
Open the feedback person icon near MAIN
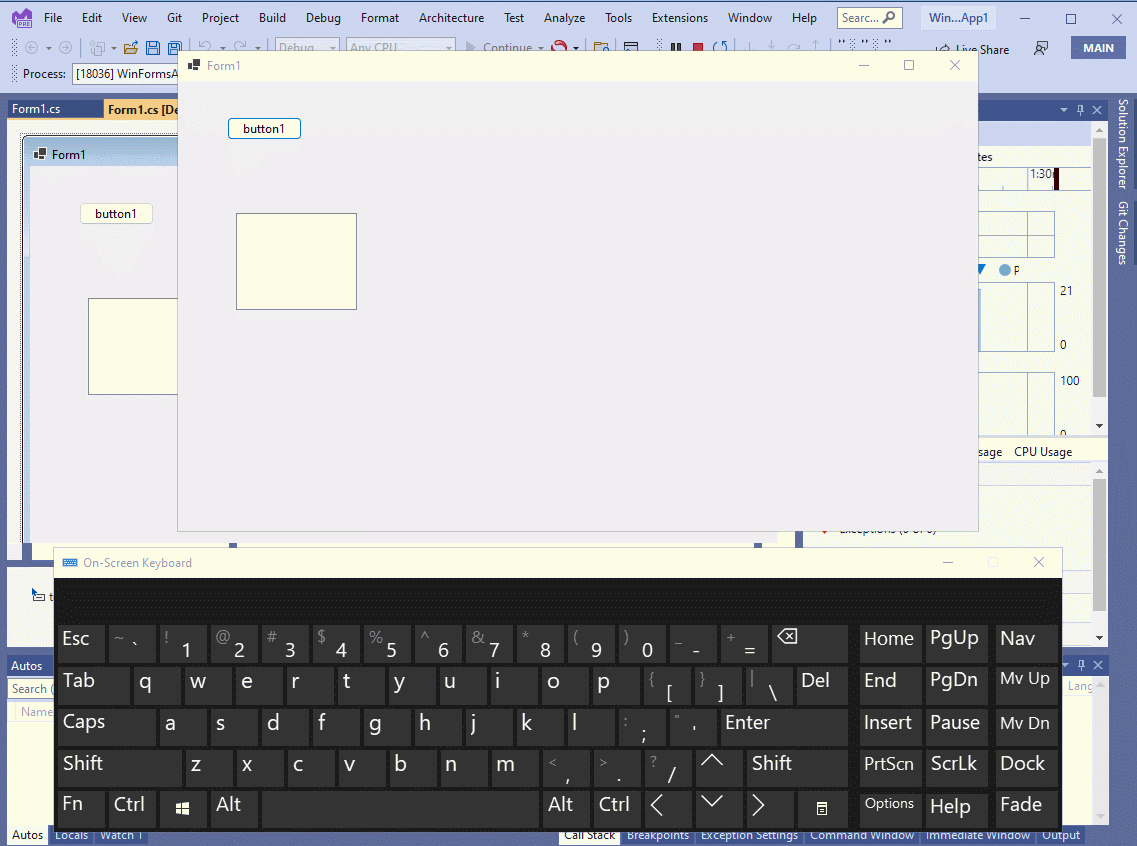click(1041, 48)
